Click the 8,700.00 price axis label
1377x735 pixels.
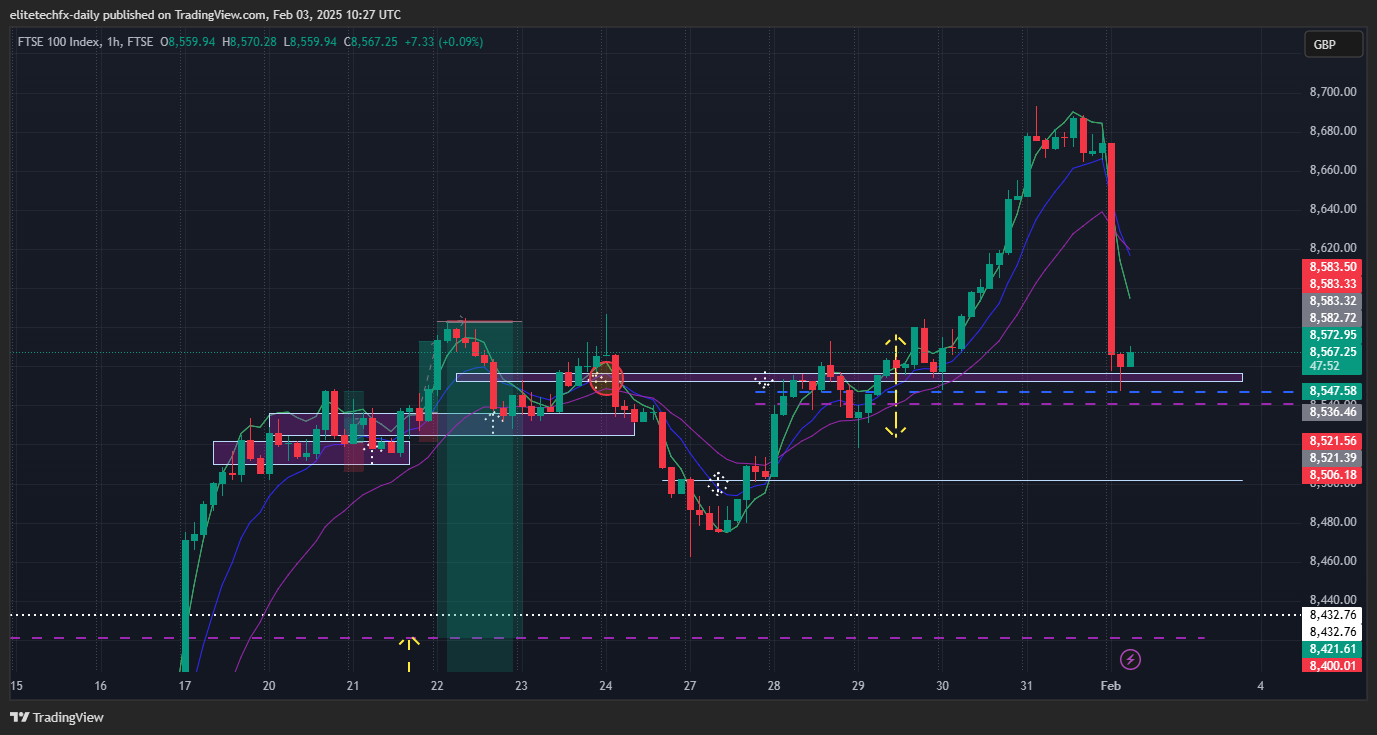click(1332, 92)
